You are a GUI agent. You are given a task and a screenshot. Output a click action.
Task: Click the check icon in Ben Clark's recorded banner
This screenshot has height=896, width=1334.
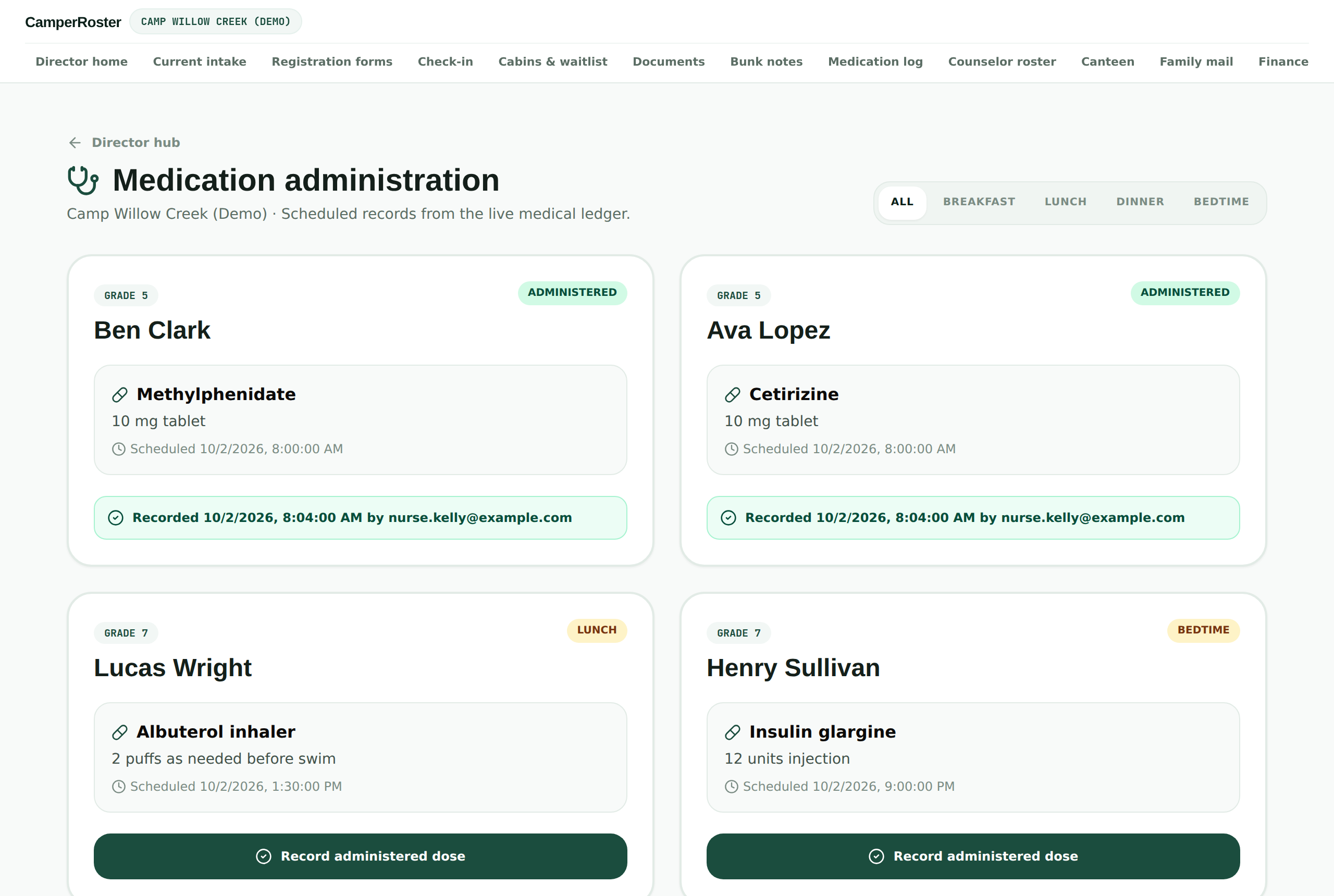pyautogui.click(x=116, y=518)
